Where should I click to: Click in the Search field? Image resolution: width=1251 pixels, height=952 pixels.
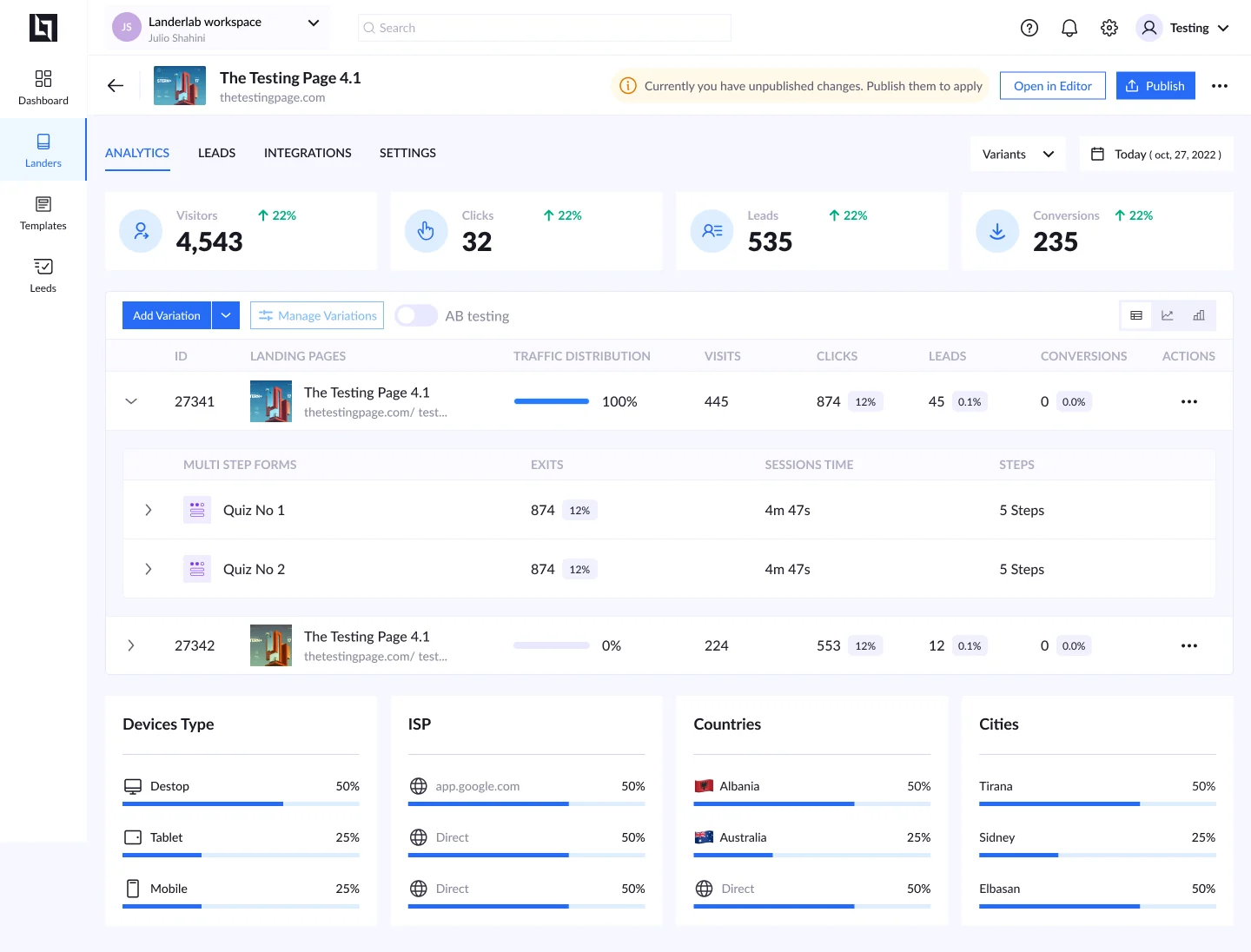pos(545,28)
